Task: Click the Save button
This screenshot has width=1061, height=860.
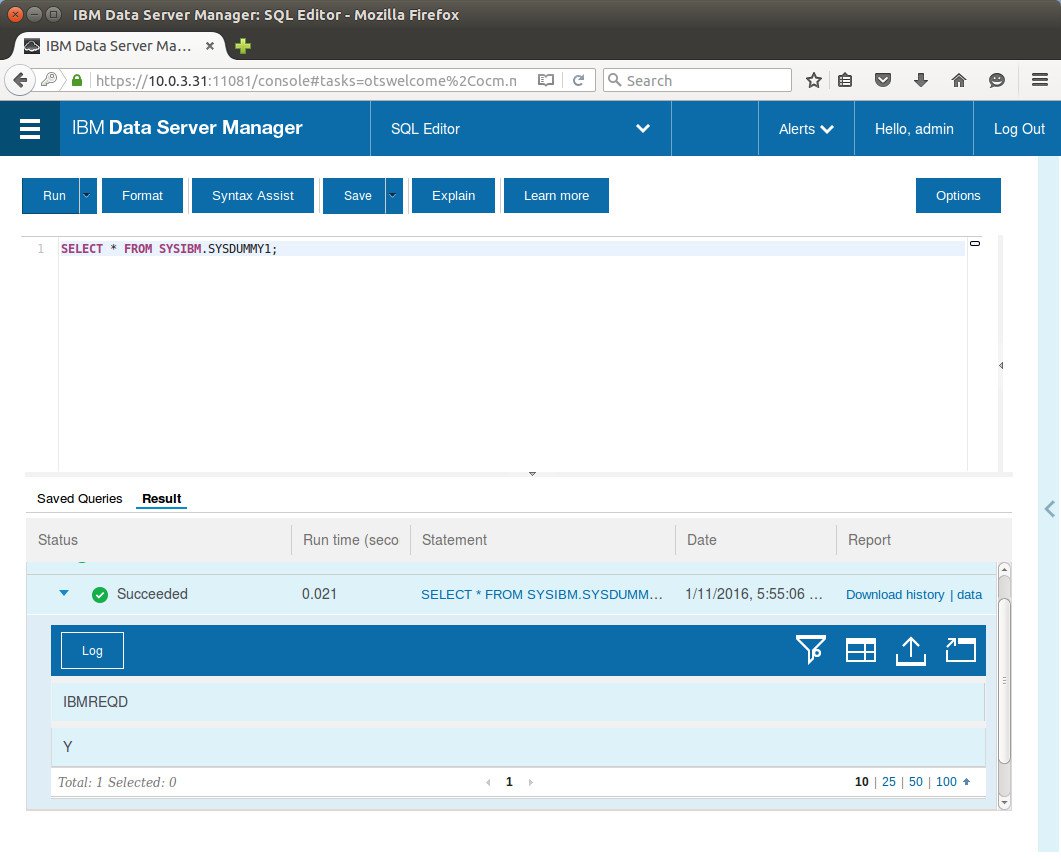Action: tap(355, 196)
